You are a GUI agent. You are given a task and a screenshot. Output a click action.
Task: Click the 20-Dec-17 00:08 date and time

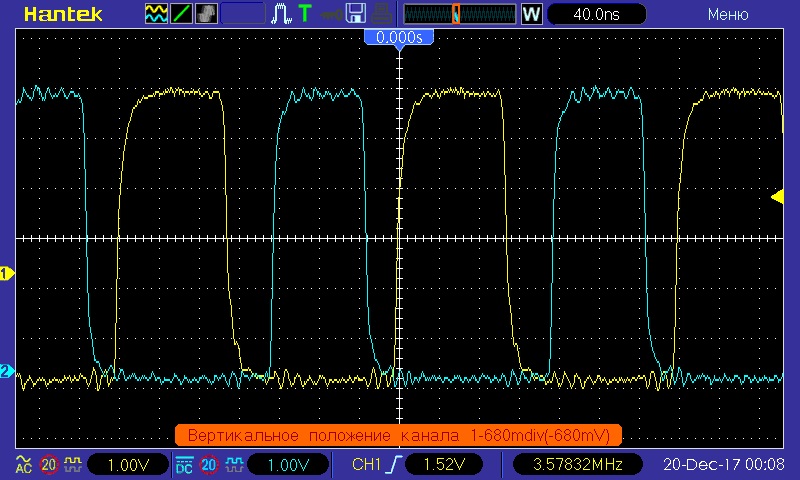723,465
